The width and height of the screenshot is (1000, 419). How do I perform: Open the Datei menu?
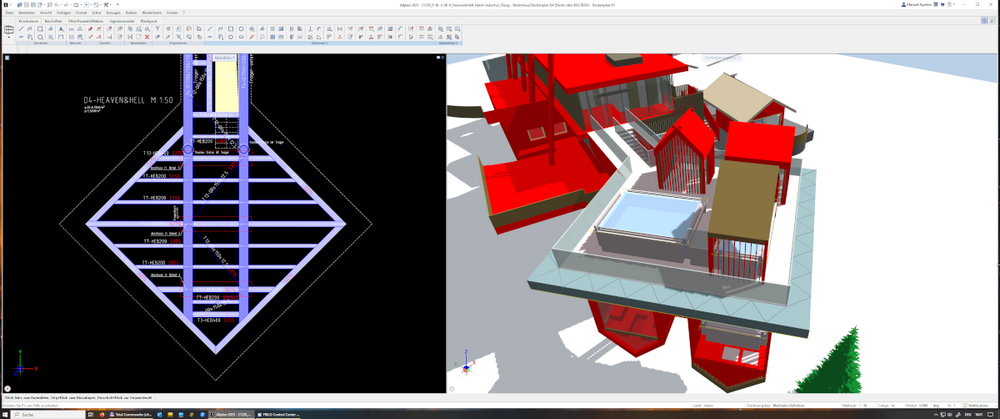[9, 13]
